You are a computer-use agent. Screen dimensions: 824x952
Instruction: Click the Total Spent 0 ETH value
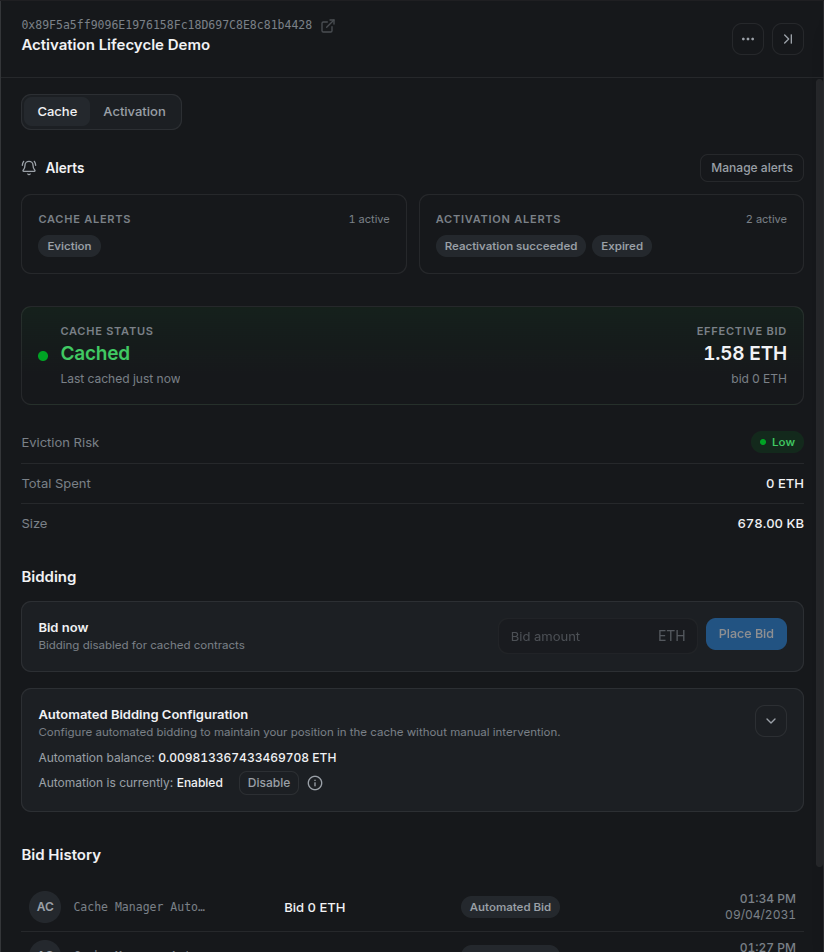(x=785, y=483)
